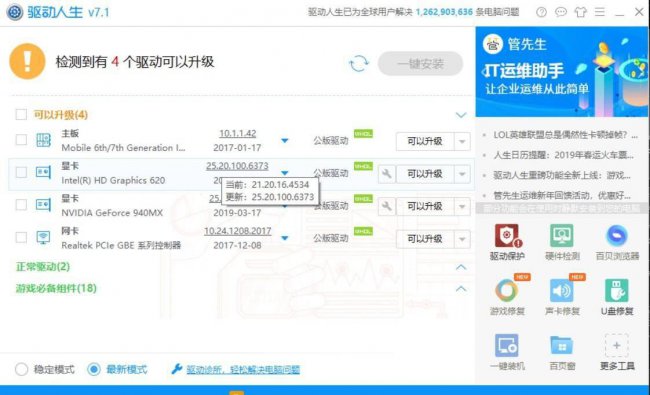The height and width of the screenshot is (395, 650).
Task: Open the hamburger main menu
Action: [599, 12]
